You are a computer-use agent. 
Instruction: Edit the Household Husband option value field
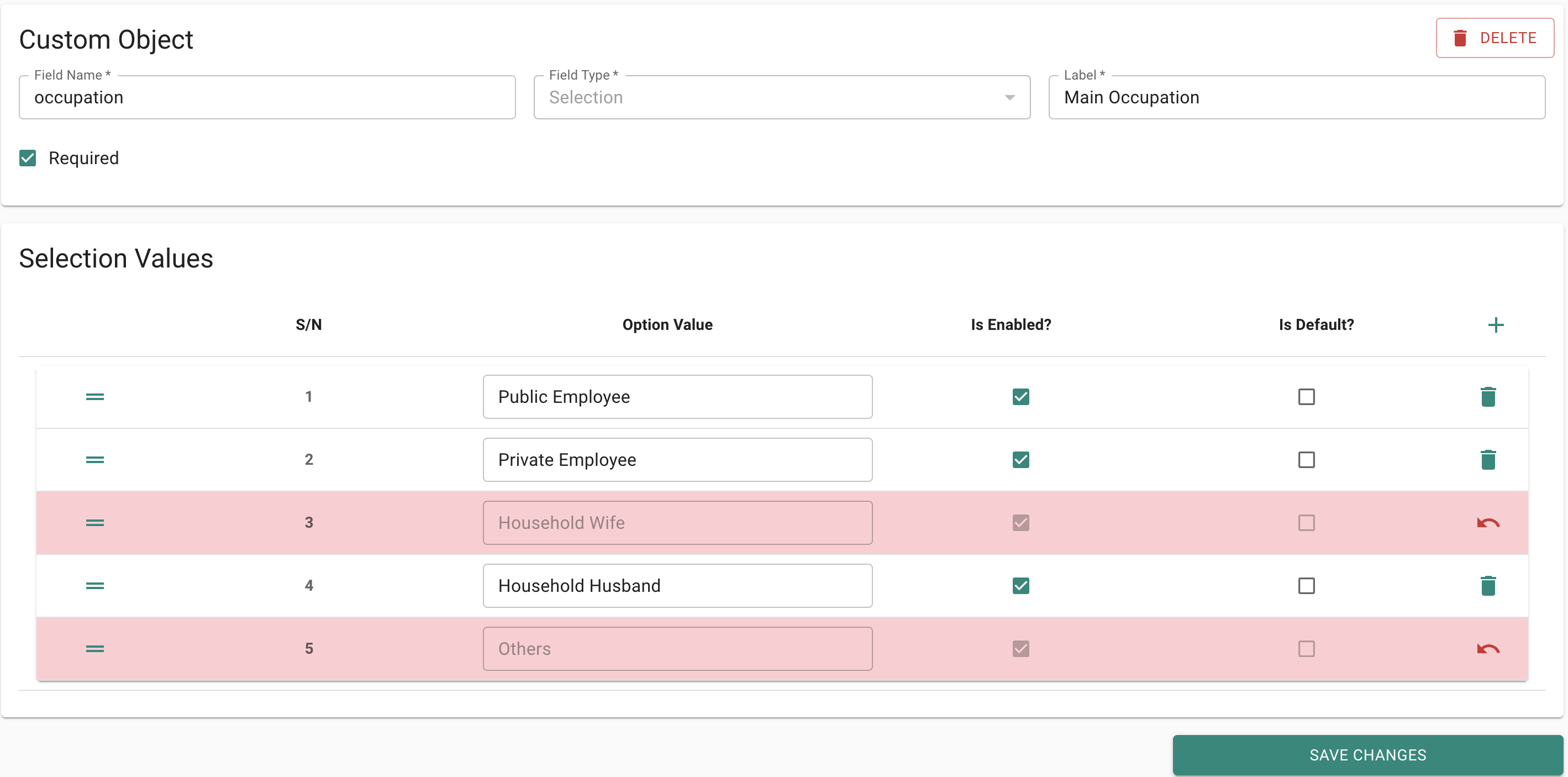click(x=677, y=586)
